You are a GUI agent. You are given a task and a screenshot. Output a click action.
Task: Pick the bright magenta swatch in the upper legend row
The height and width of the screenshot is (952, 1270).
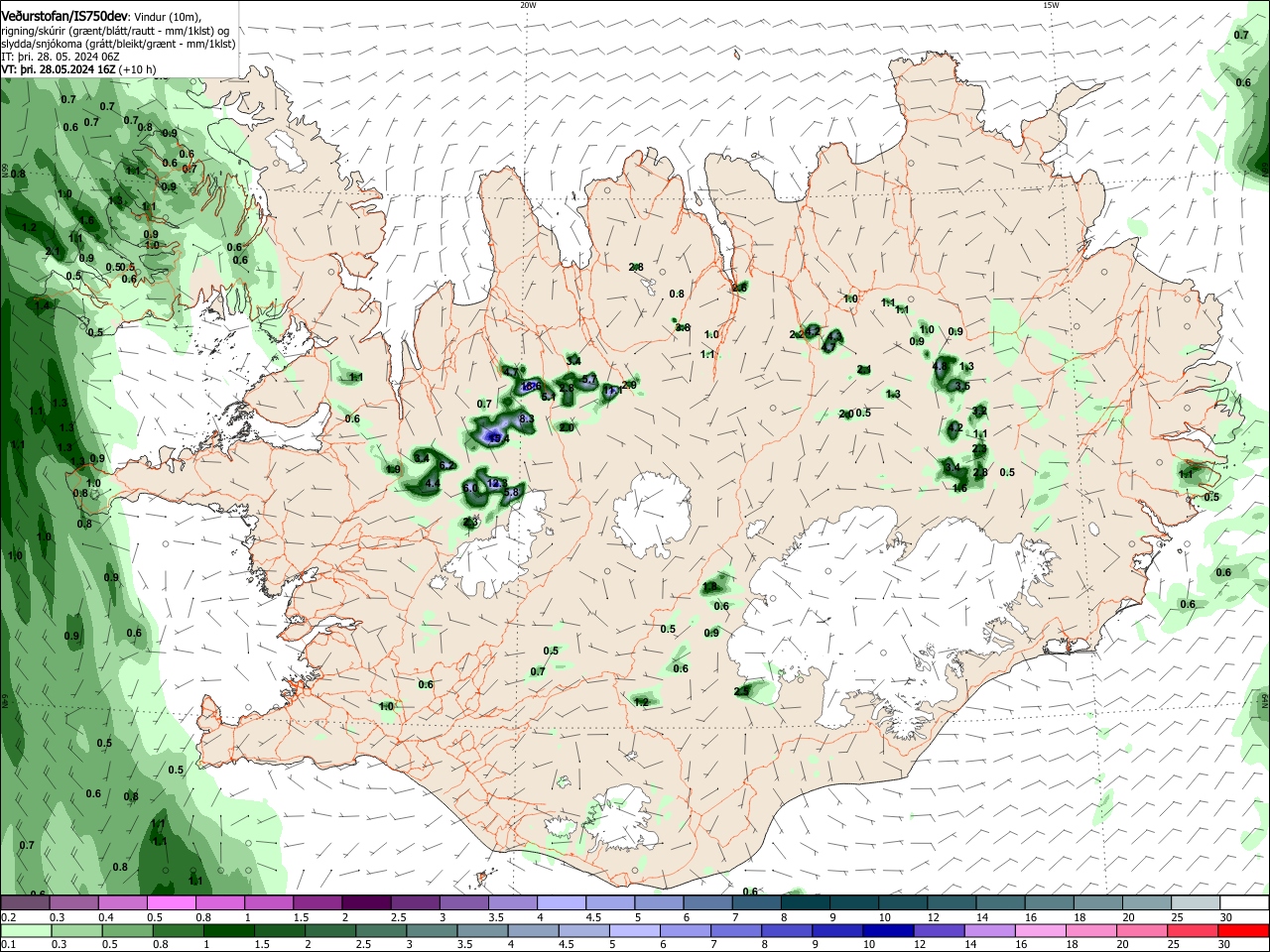(x=172, y=903)
